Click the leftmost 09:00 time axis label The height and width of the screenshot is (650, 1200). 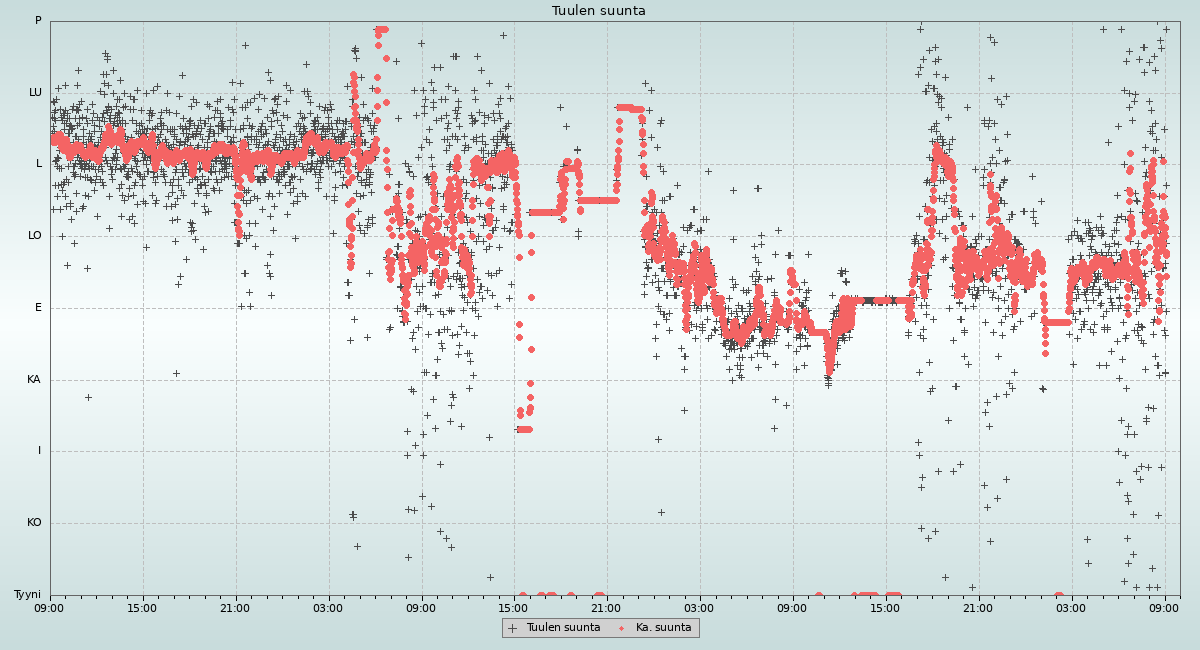click(x=50, y=607)
